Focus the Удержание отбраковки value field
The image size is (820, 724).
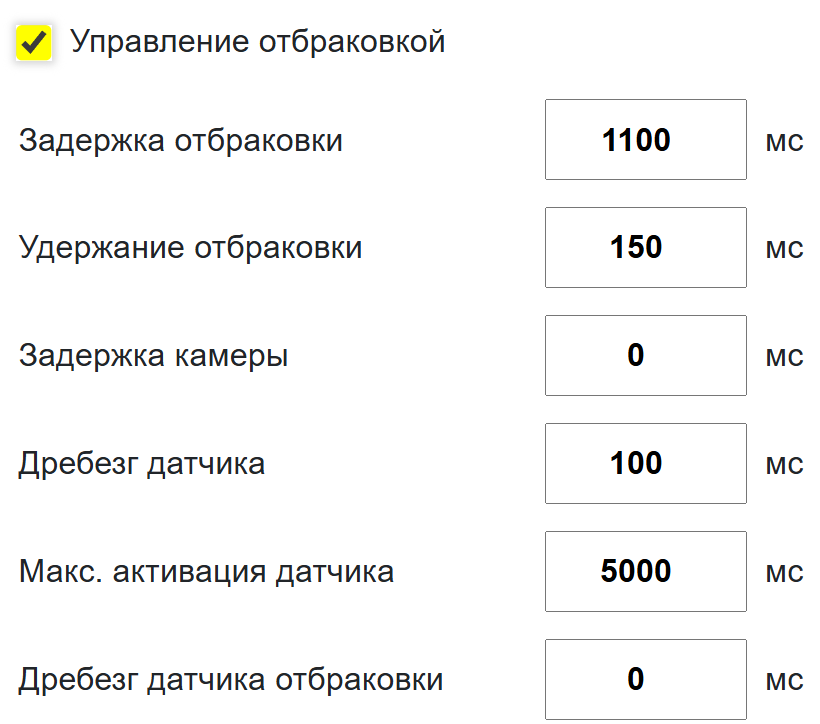click(645, 247)
